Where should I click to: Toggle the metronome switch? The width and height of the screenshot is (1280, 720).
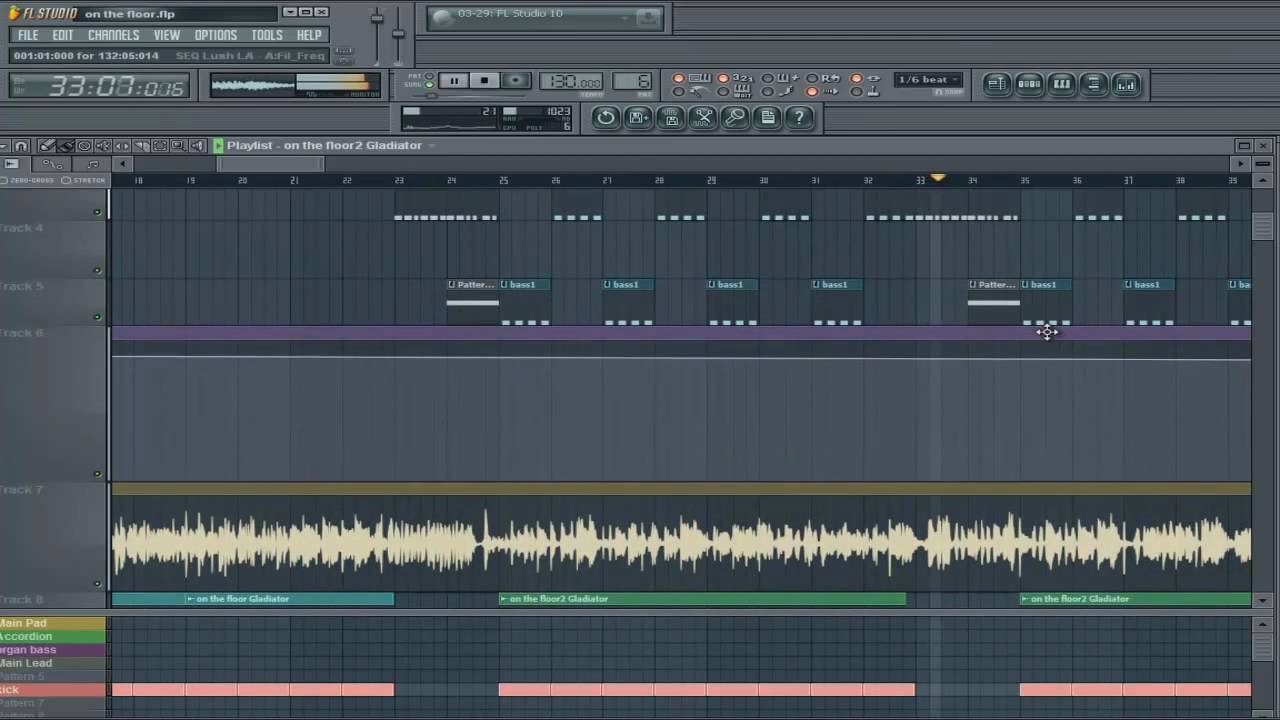click(678, 92)
